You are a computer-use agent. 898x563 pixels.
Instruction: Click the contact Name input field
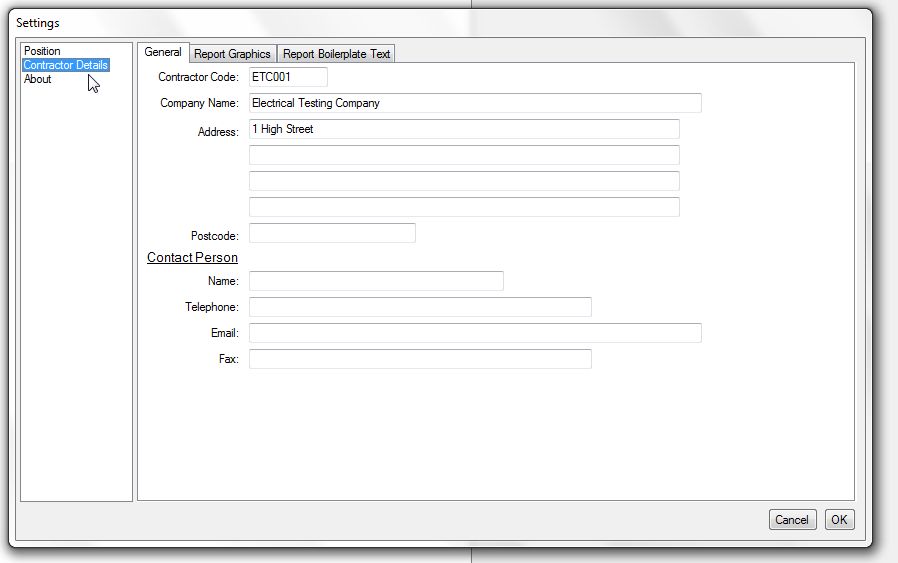tap(376, 281)
